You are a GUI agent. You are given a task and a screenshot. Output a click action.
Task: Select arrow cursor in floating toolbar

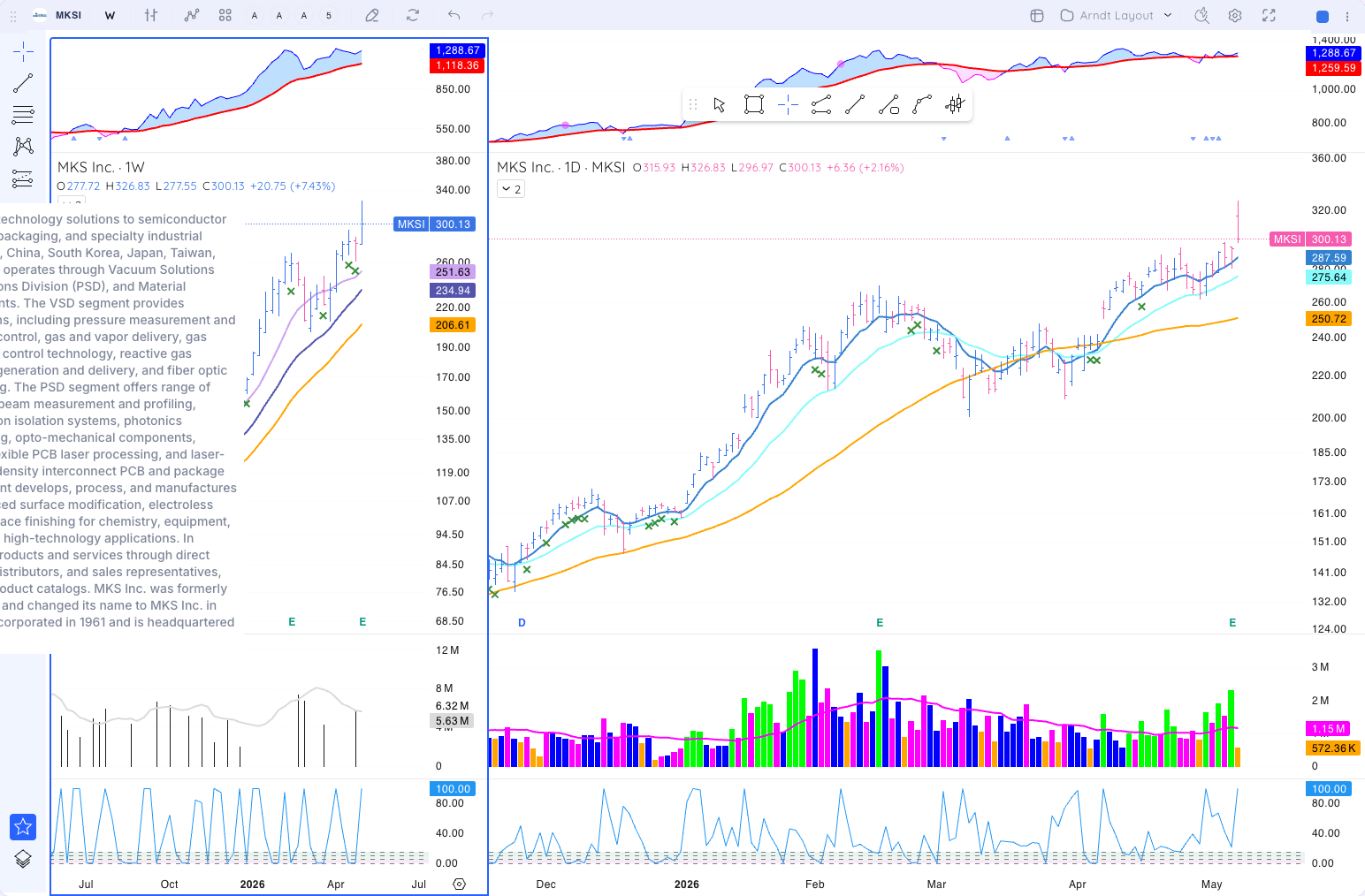coord(720,105)
